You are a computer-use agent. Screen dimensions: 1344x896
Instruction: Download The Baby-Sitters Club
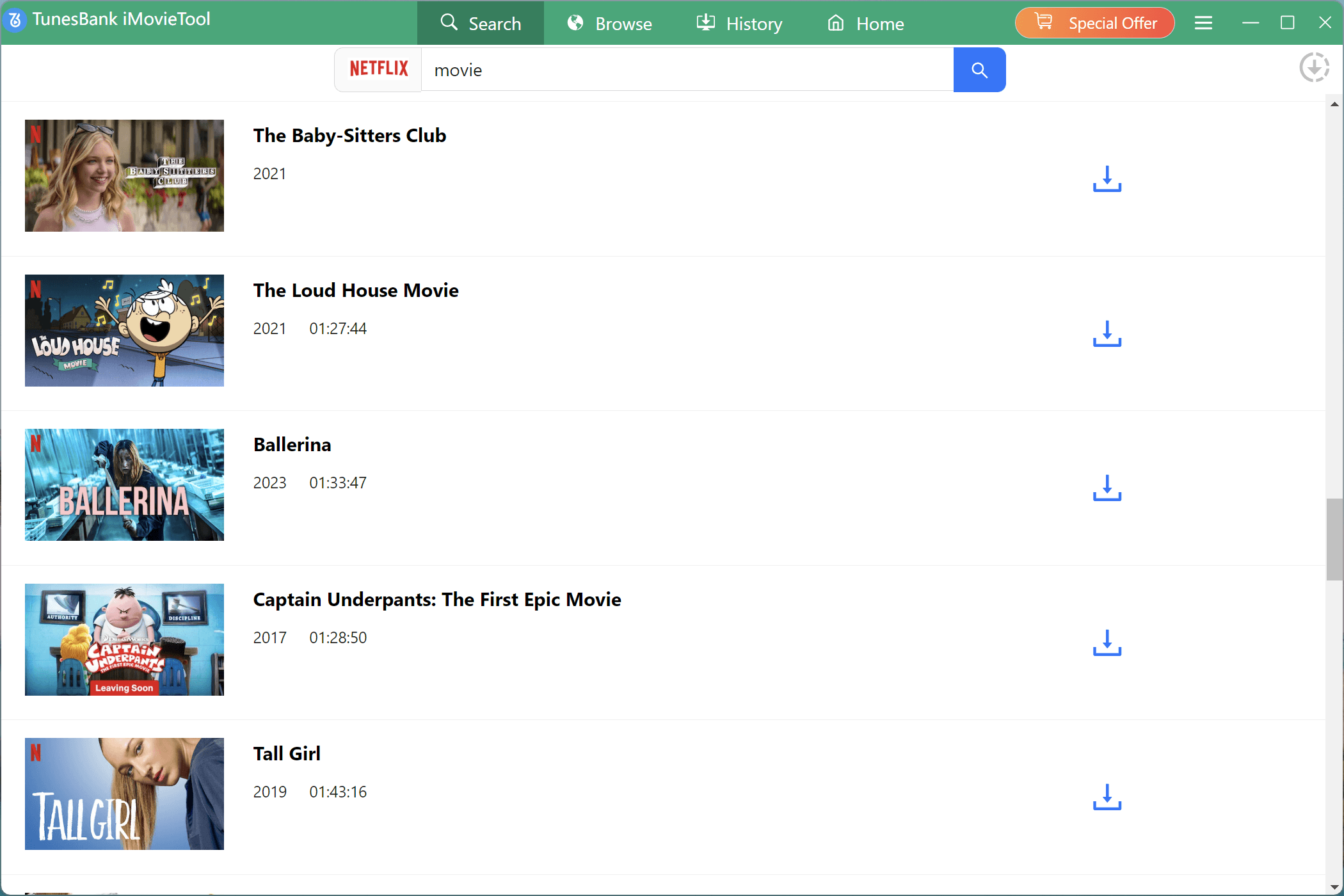pos(1107,179)
